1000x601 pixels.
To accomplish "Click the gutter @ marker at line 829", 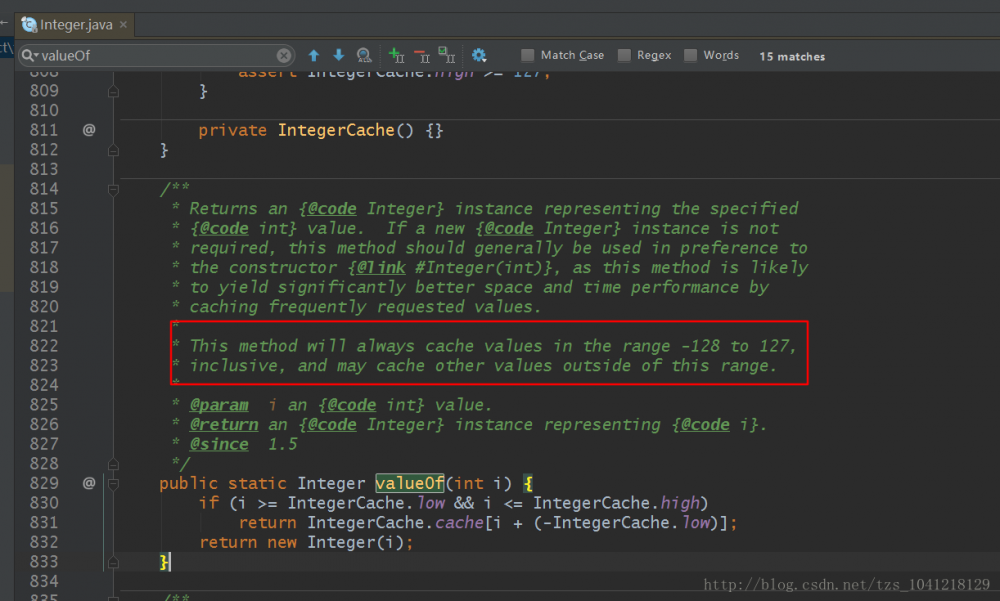I will click(89, 483).
